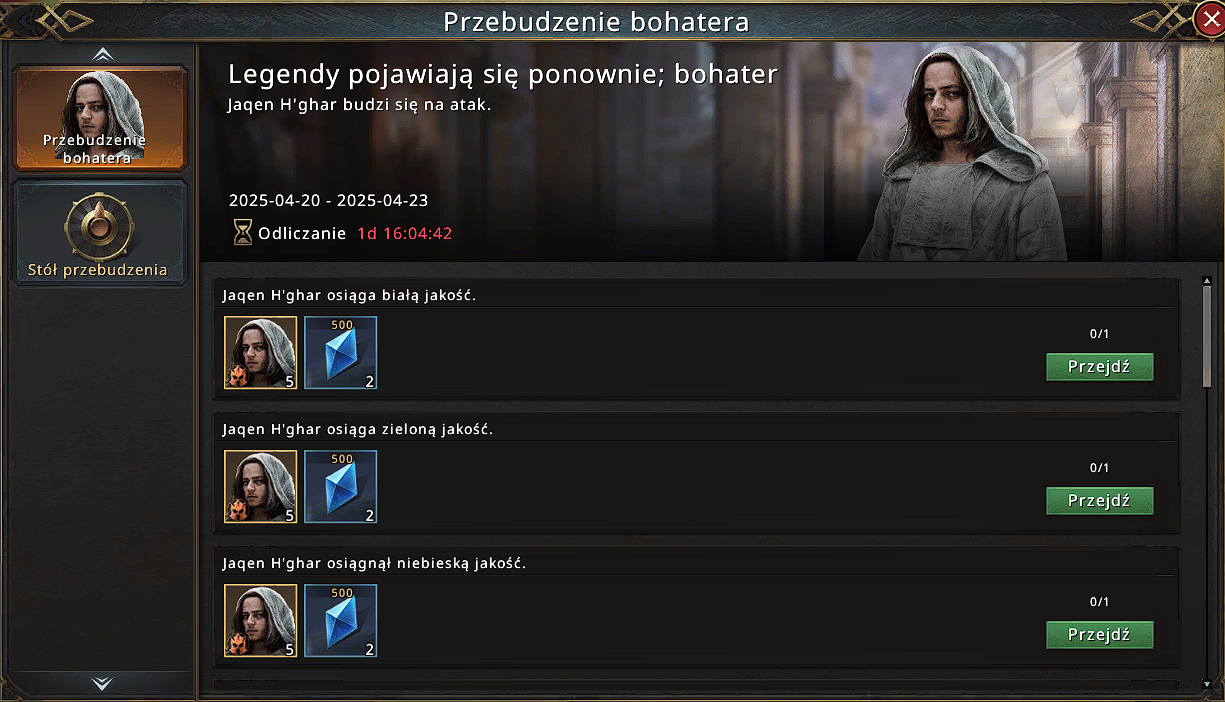Click the event date range text
The height and width of the screenshot is (702, 1225).
328,200
